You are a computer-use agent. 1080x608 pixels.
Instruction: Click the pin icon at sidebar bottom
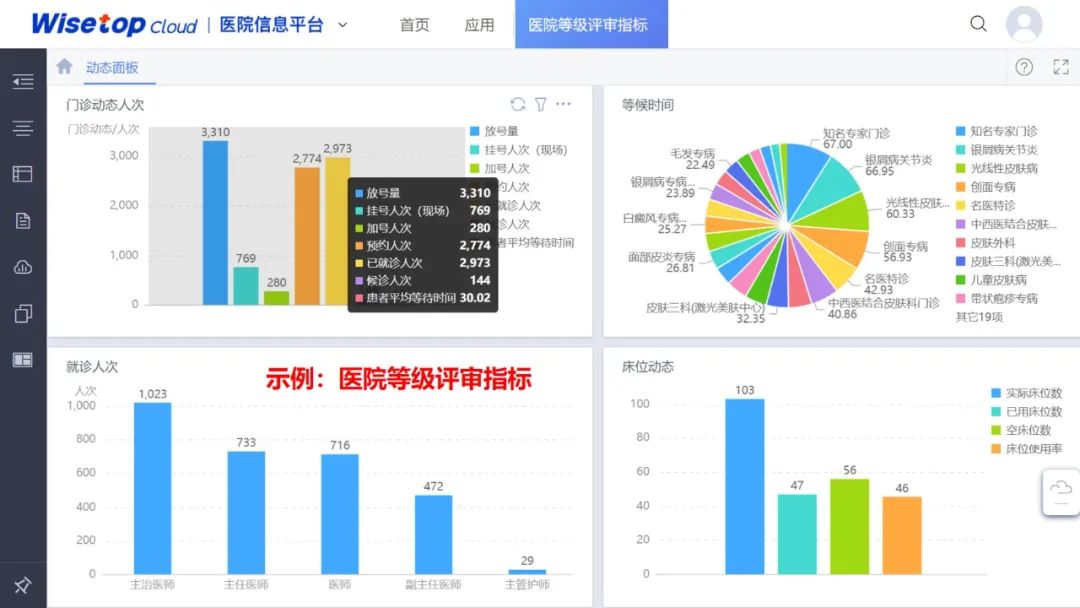tap(23, 585)
